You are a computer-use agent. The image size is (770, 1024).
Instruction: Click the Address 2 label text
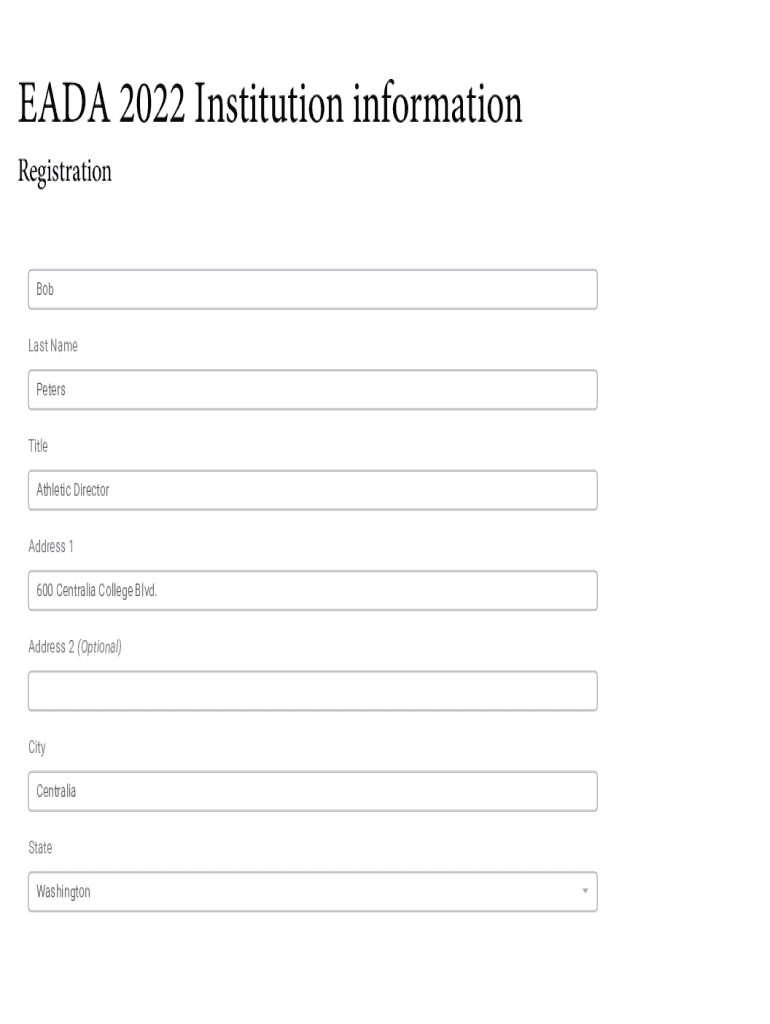point(51,647)
